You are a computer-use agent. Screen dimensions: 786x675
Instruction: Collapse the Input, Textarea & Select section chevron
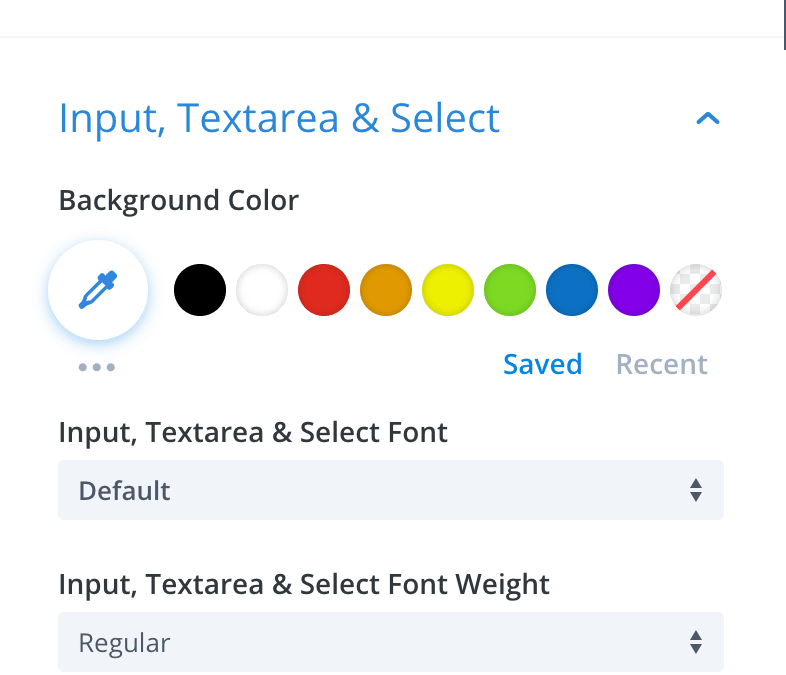[x=707, y=119]
